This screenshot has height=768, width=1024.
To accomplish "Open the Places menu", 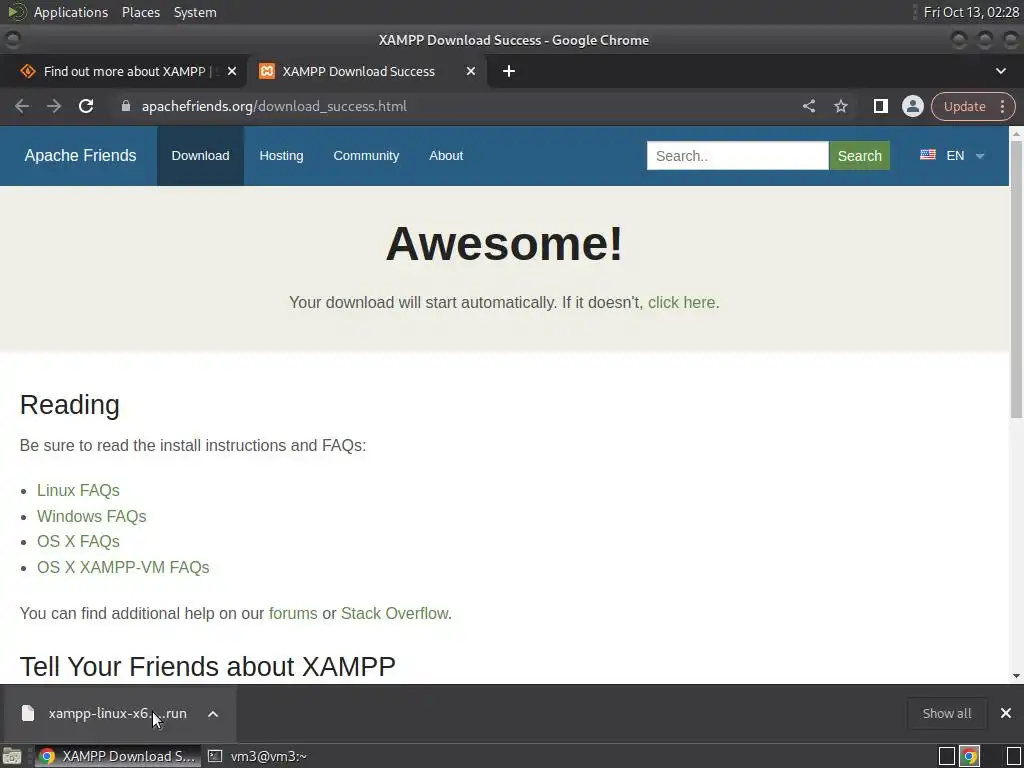I will point(140,12).
